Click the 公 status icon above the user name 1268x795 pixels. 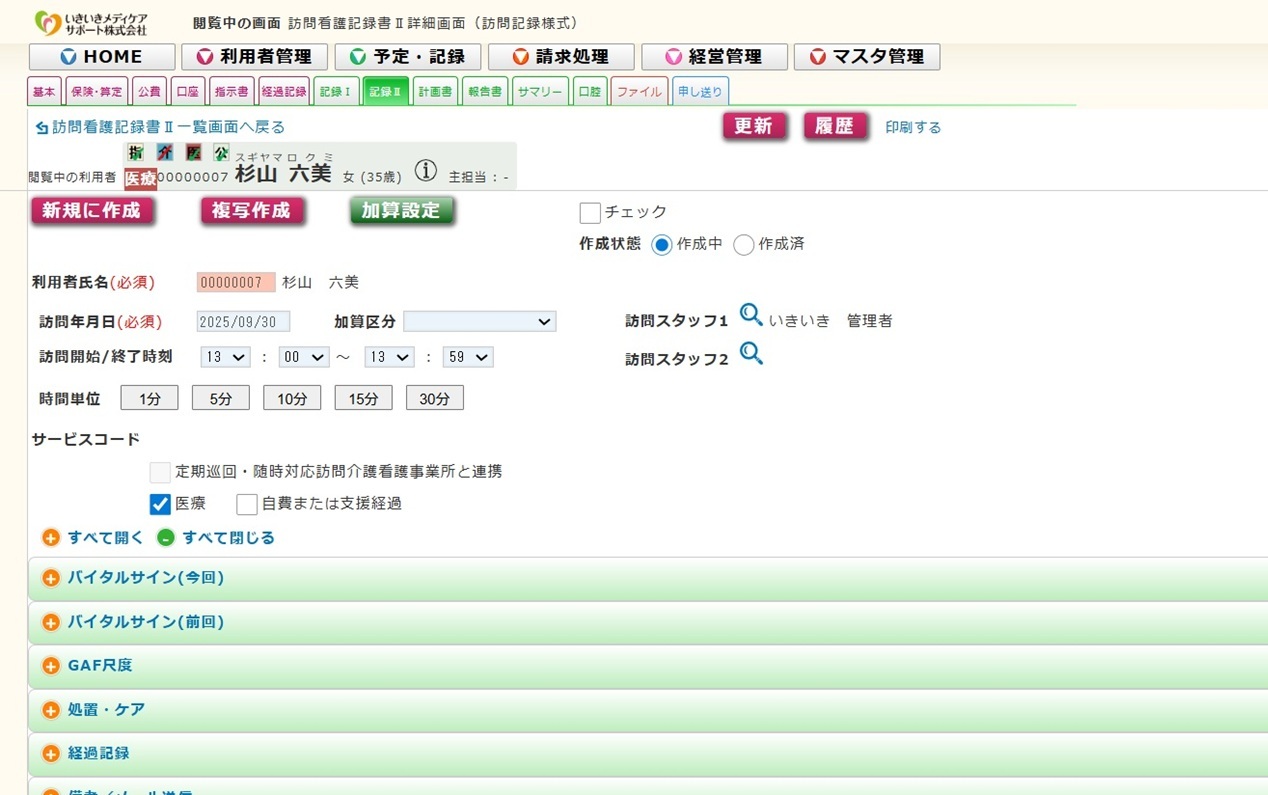(x=221, y=153)
